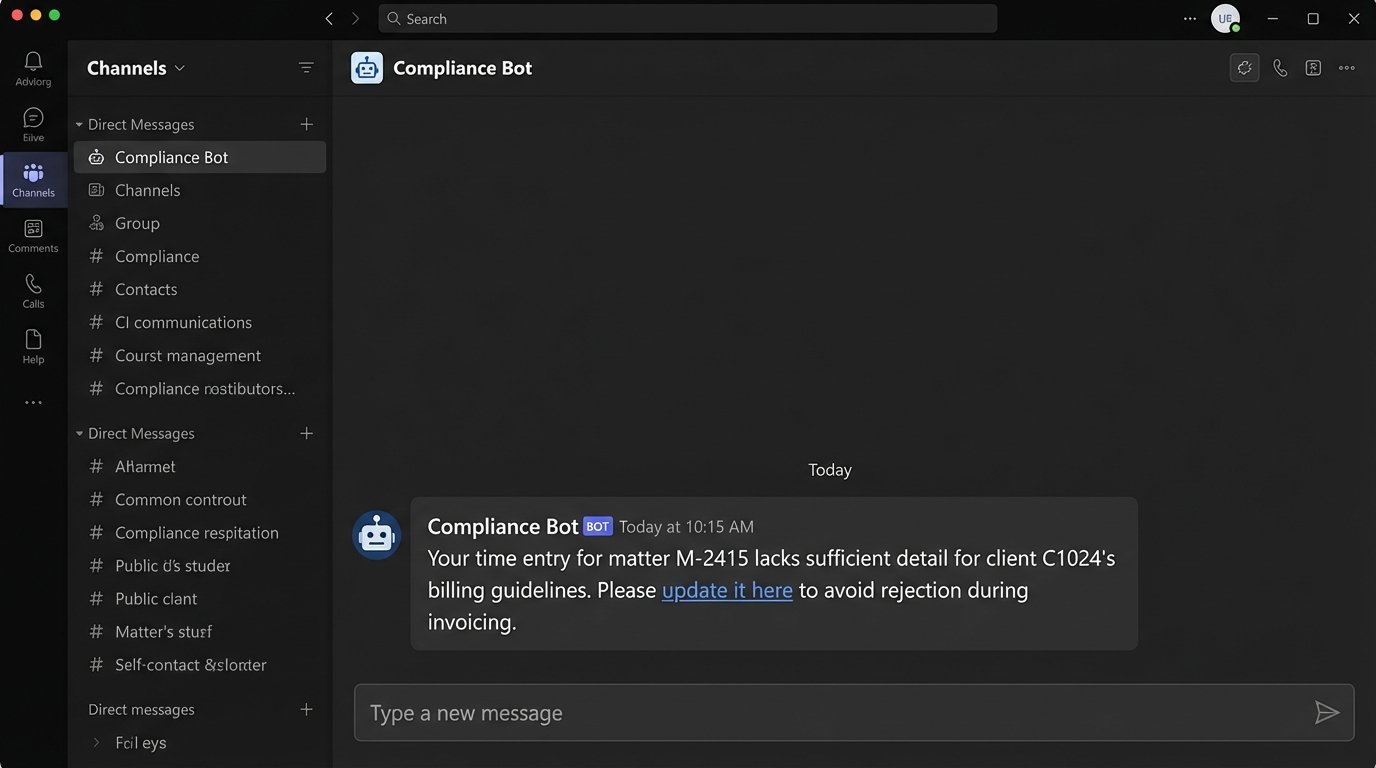This screenshot has height=768, width=1376.
Task: Open the Calls section in left rail
Action: [33, 291]
